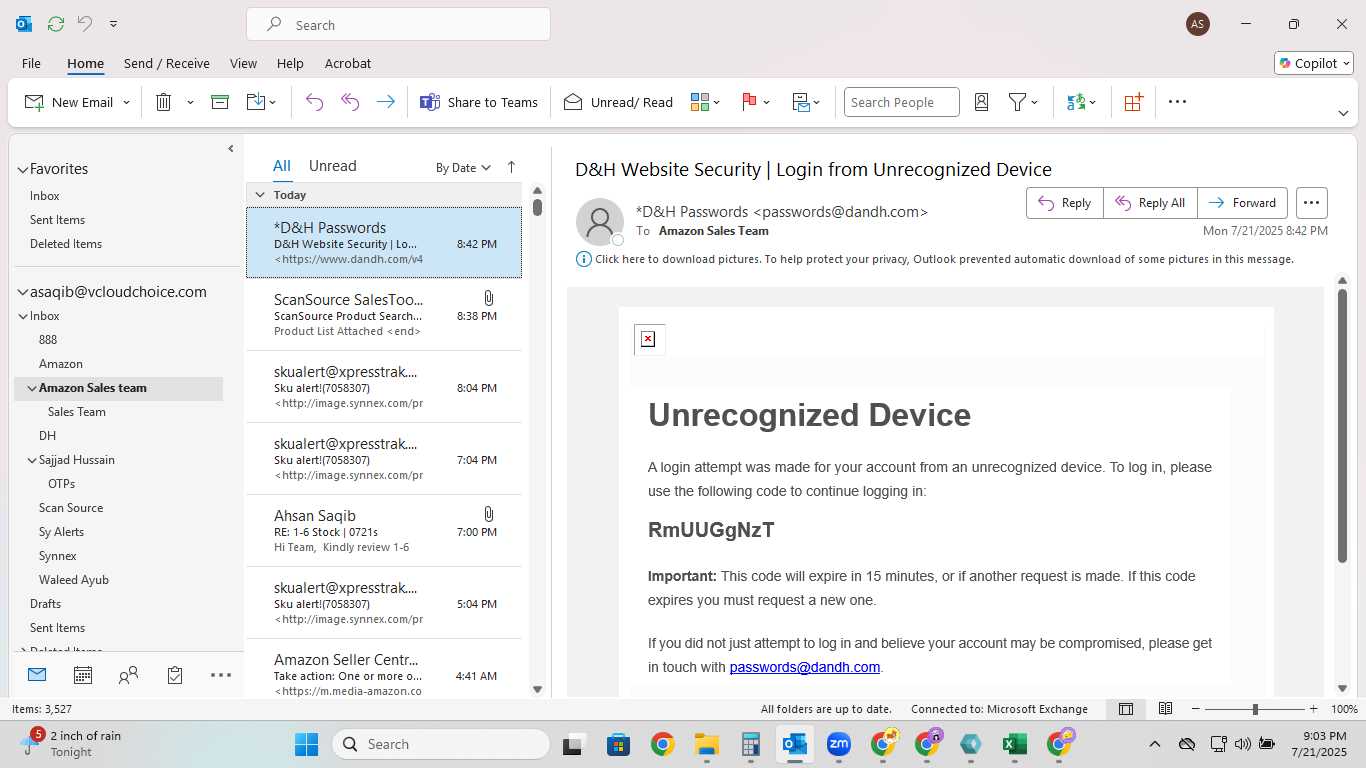This screenshot has width=1366, height=768.
Task: Open more message actions three dots
Action: (x=1312, y=203)
